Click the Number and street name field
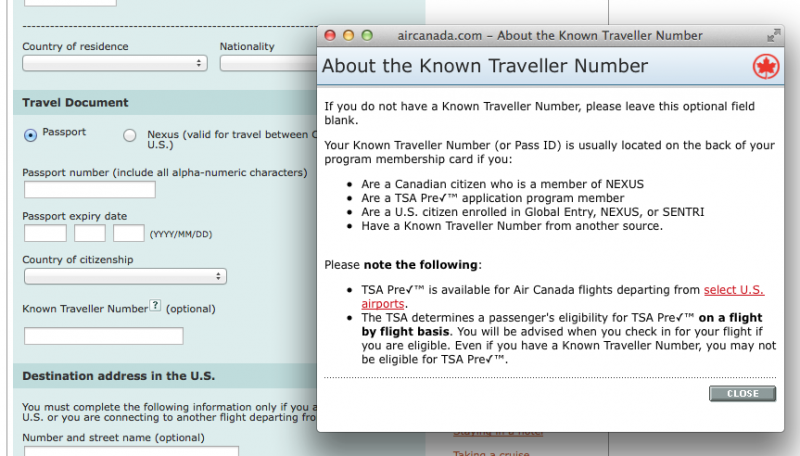The width and height of the screenshot is (800, 456). click(x=131, y=452)
